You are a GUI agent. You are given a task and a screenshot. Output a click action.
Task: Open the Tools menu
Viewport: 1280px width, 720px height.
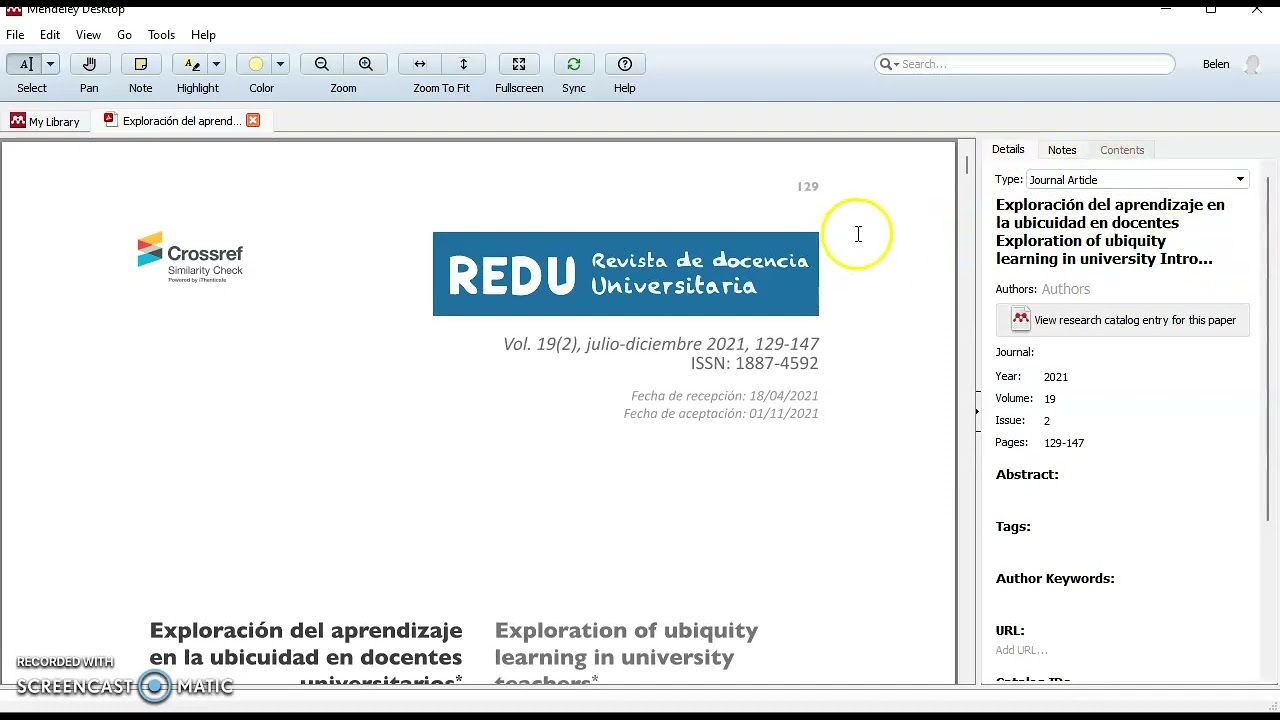[161, 35]
